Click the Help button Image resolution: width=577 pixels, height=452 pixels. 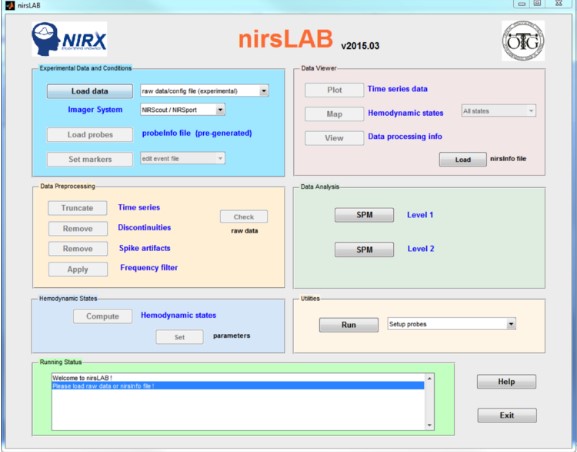tap(507, 382)
